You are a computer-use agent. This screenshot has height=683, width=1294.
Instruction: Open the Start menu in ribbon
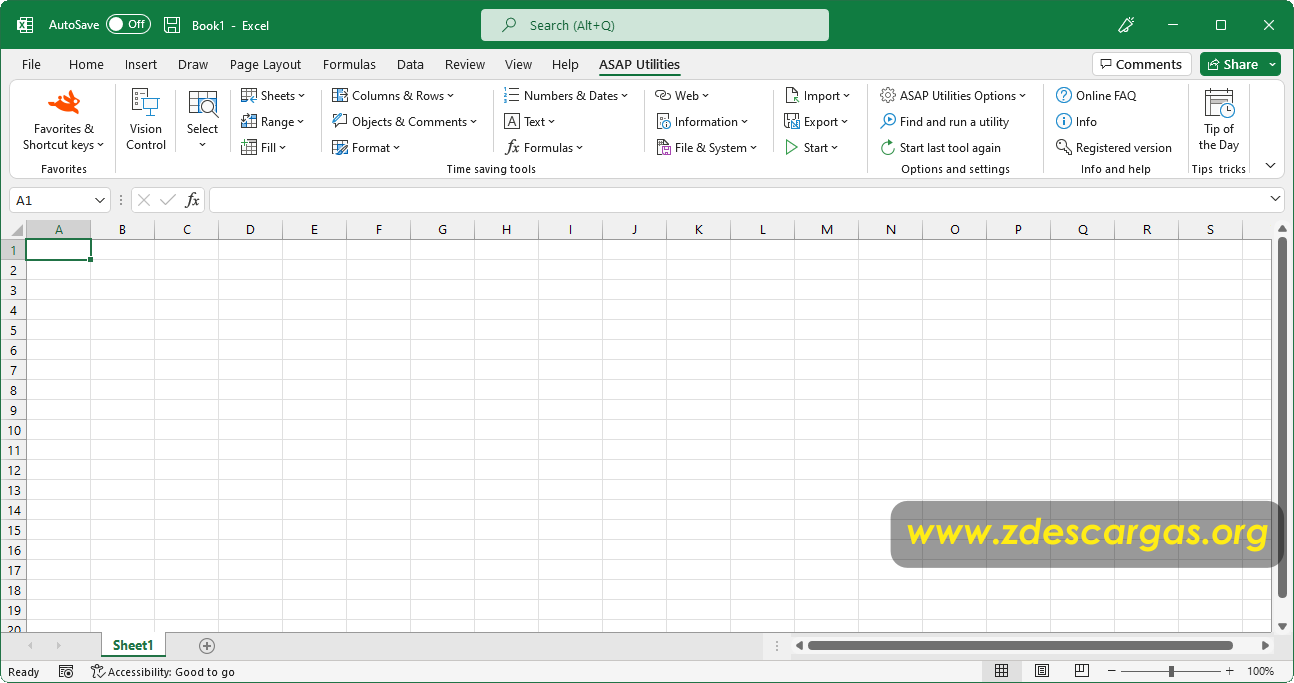pyautogui.click(x=811, y=148)
